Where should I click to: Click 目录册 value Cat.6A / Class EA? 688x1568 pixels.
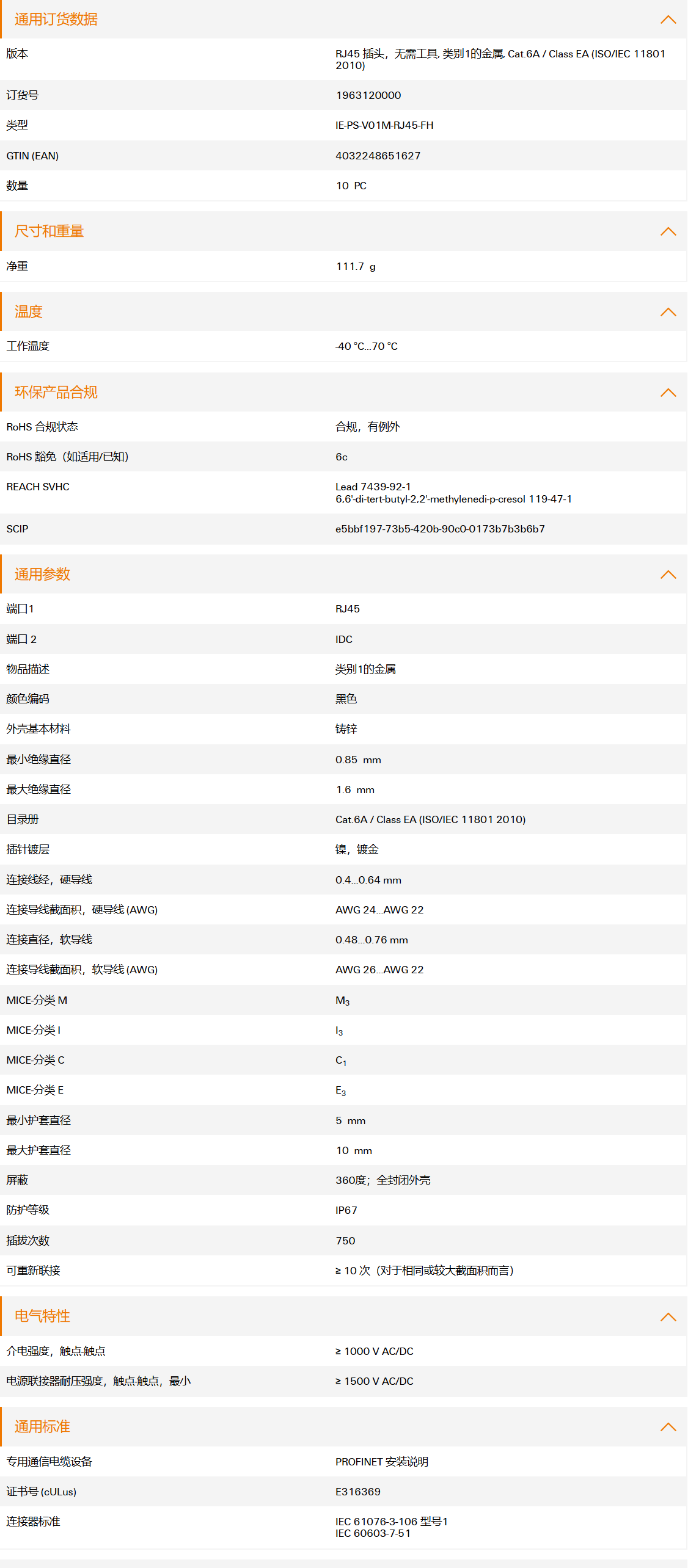pos(430,819)
